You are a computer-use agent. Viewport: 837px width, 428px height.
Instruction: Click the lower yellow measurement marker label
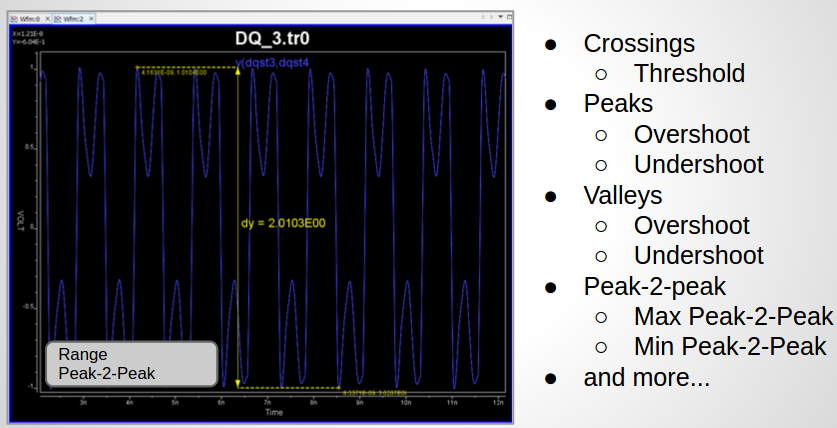(375, 393)
